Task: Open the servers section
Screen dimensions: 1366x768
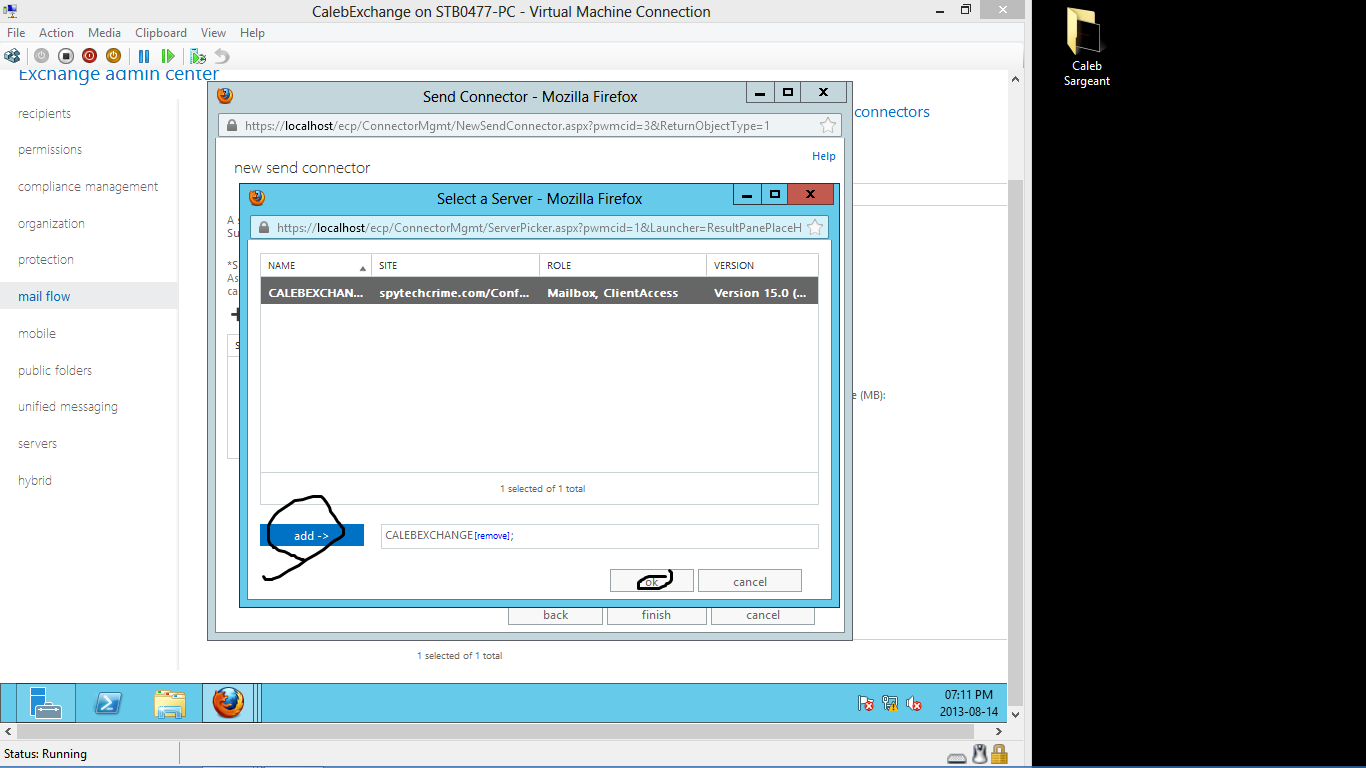Action: click(x=37, y=444)
